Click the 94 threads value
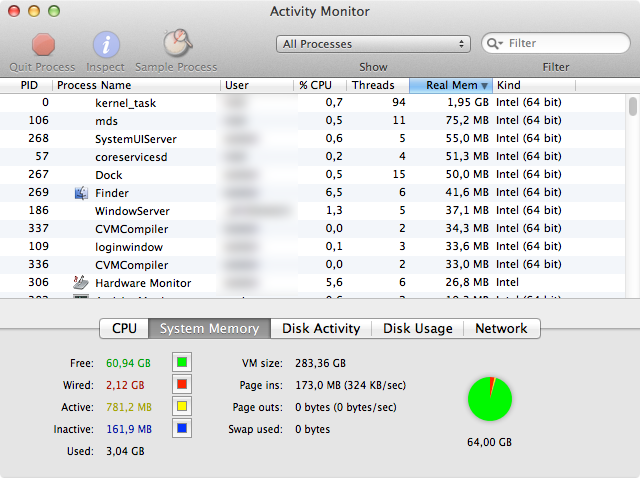Screen dimensions: 640x478 click(399, 102)
